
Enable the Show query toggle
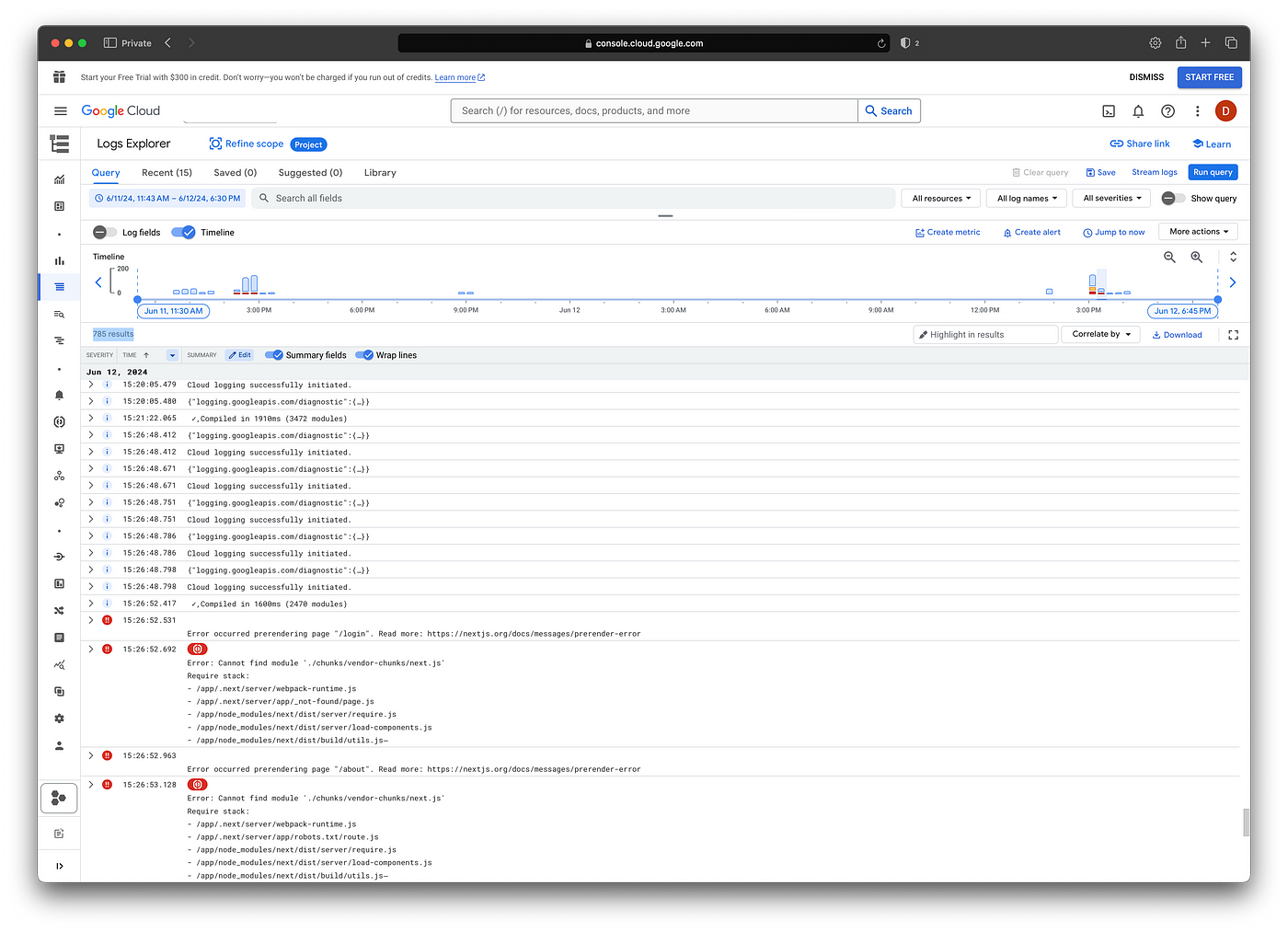click(1173, 199)
